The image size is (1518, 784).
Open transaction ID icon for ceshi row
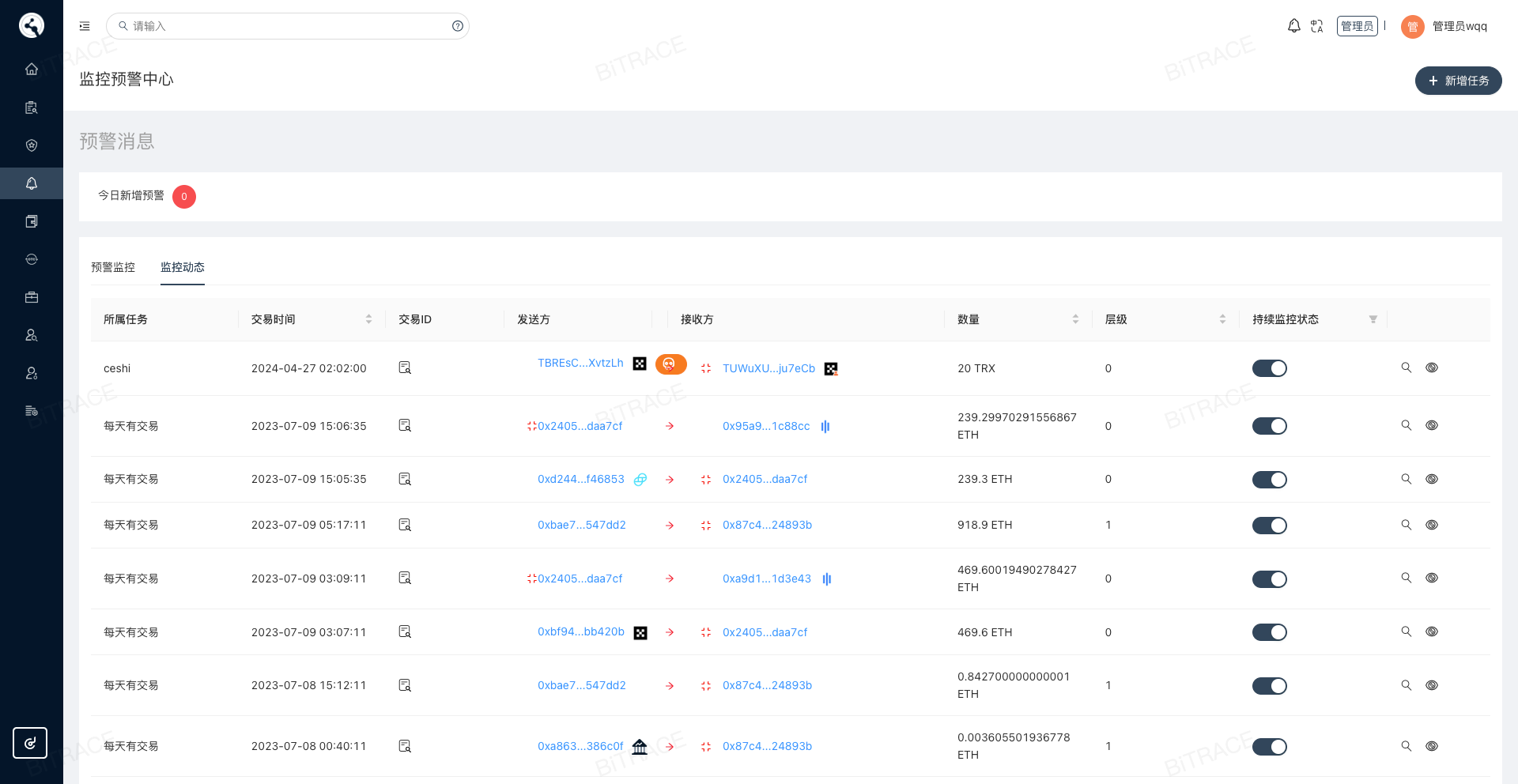point(405,367)
